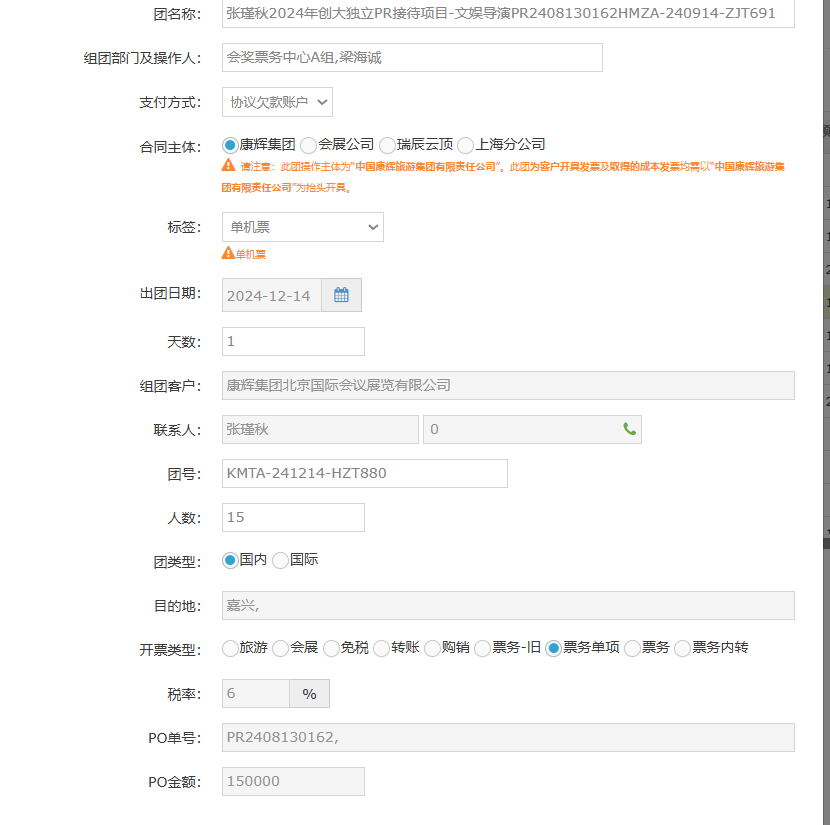Expand the 标签 tag dropdown

[302, 227]
